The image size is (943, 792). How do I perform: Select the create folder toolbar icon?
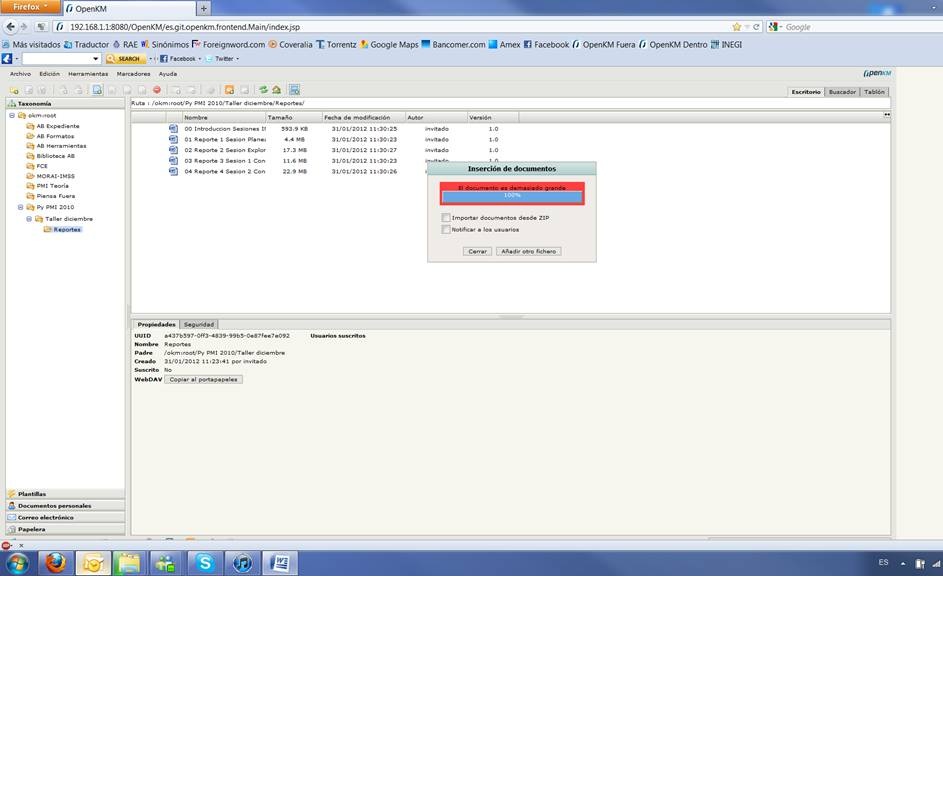[x=14, y=92]
